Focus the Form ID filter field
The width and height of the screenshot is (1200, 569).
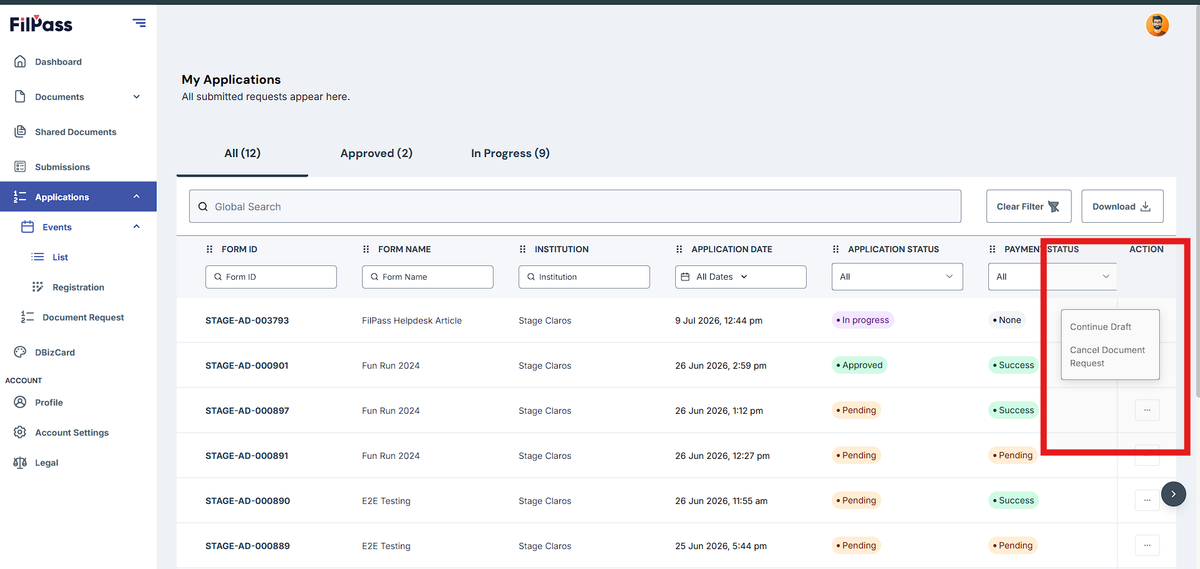click(271, 277)
